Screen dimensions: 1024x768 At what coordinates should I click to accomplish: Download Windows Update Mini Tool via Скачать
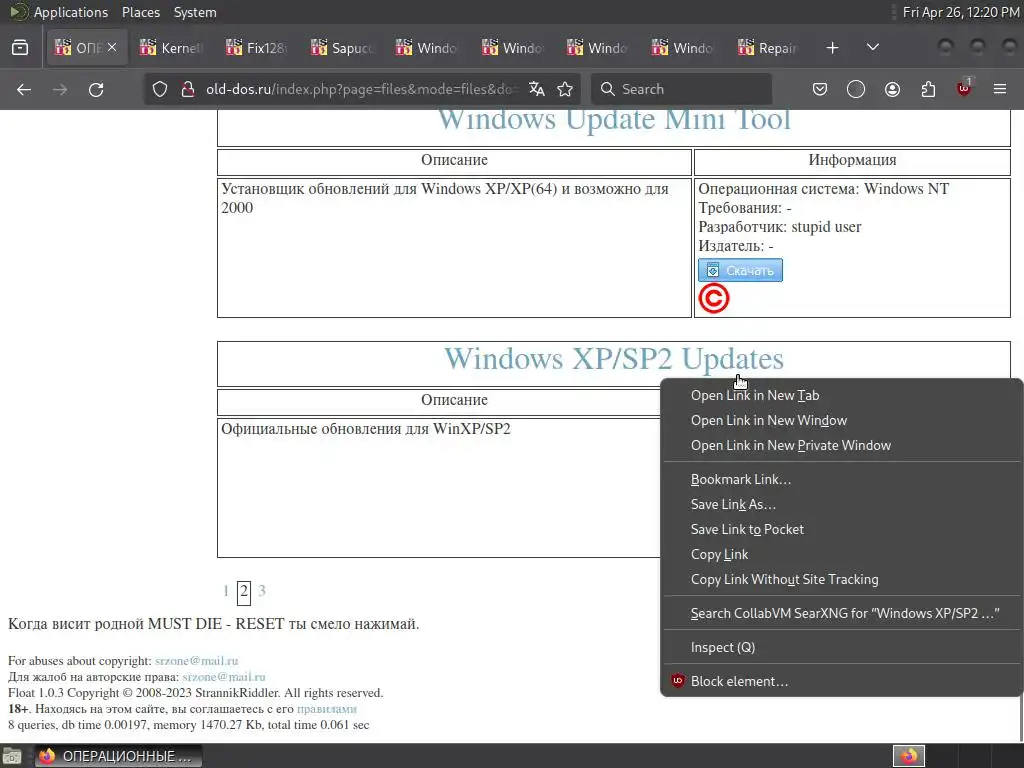(x=740, y=270)
